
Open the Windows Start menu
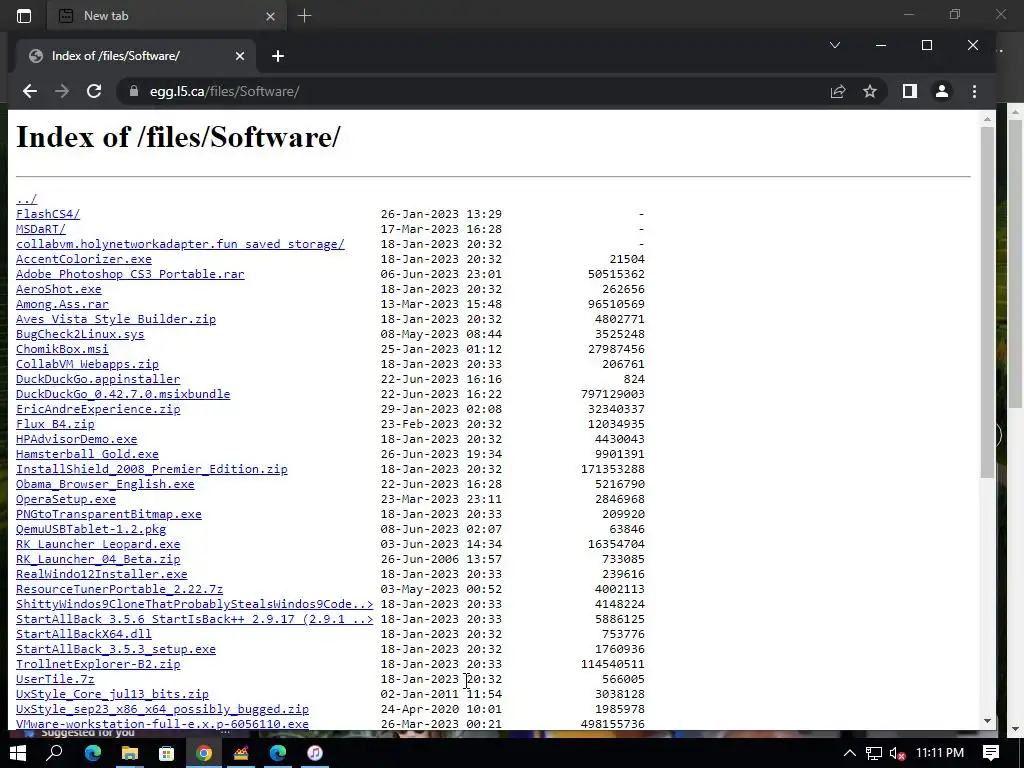click(x=18, y=753)
